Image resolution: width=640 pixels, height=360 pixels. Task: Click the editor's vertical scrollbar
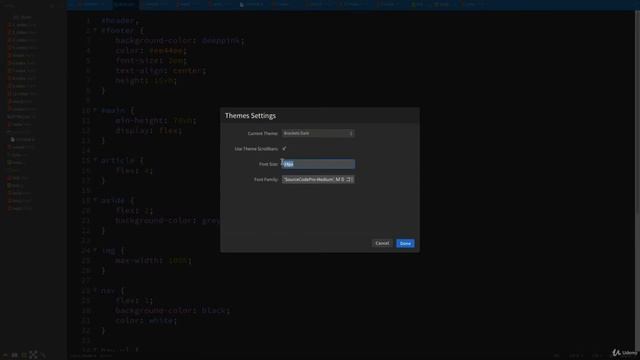click(637, 182)
